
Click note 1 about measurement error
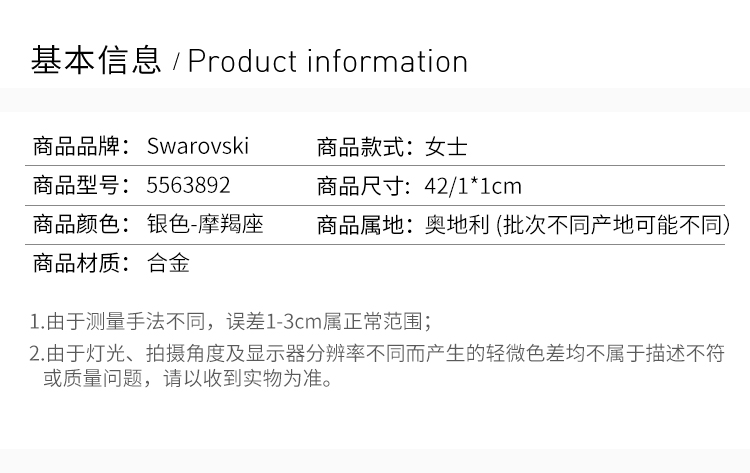231,321
